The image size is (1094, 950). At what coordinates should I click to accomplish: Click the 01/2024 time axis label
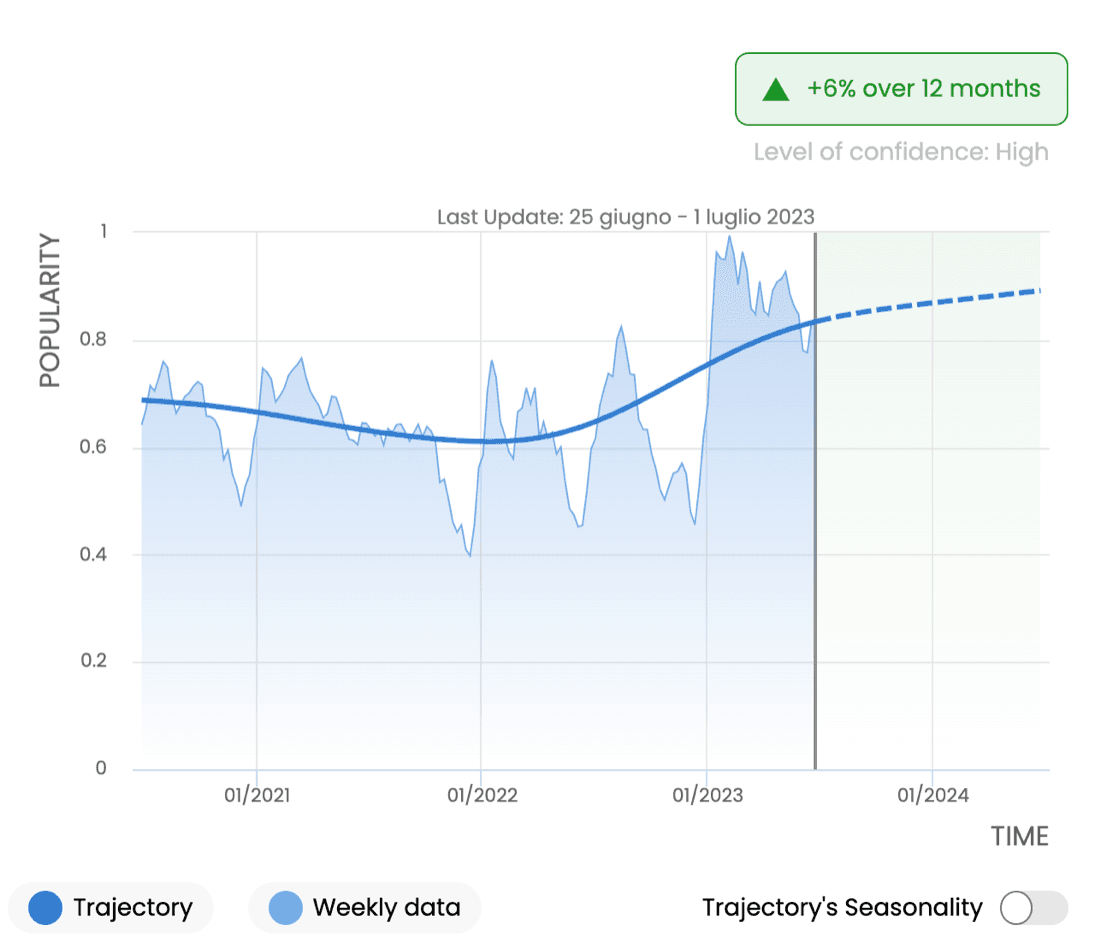[x=932, y=796]
